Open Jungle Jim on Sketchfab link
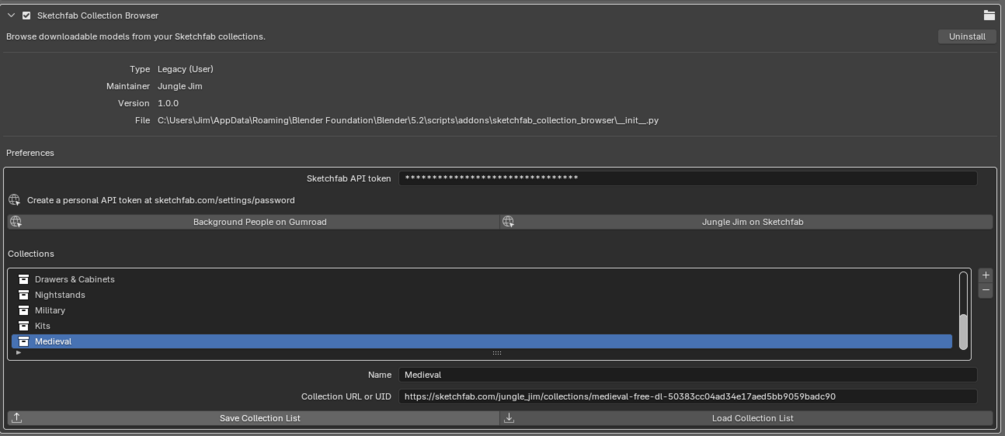 coord(746,222)
